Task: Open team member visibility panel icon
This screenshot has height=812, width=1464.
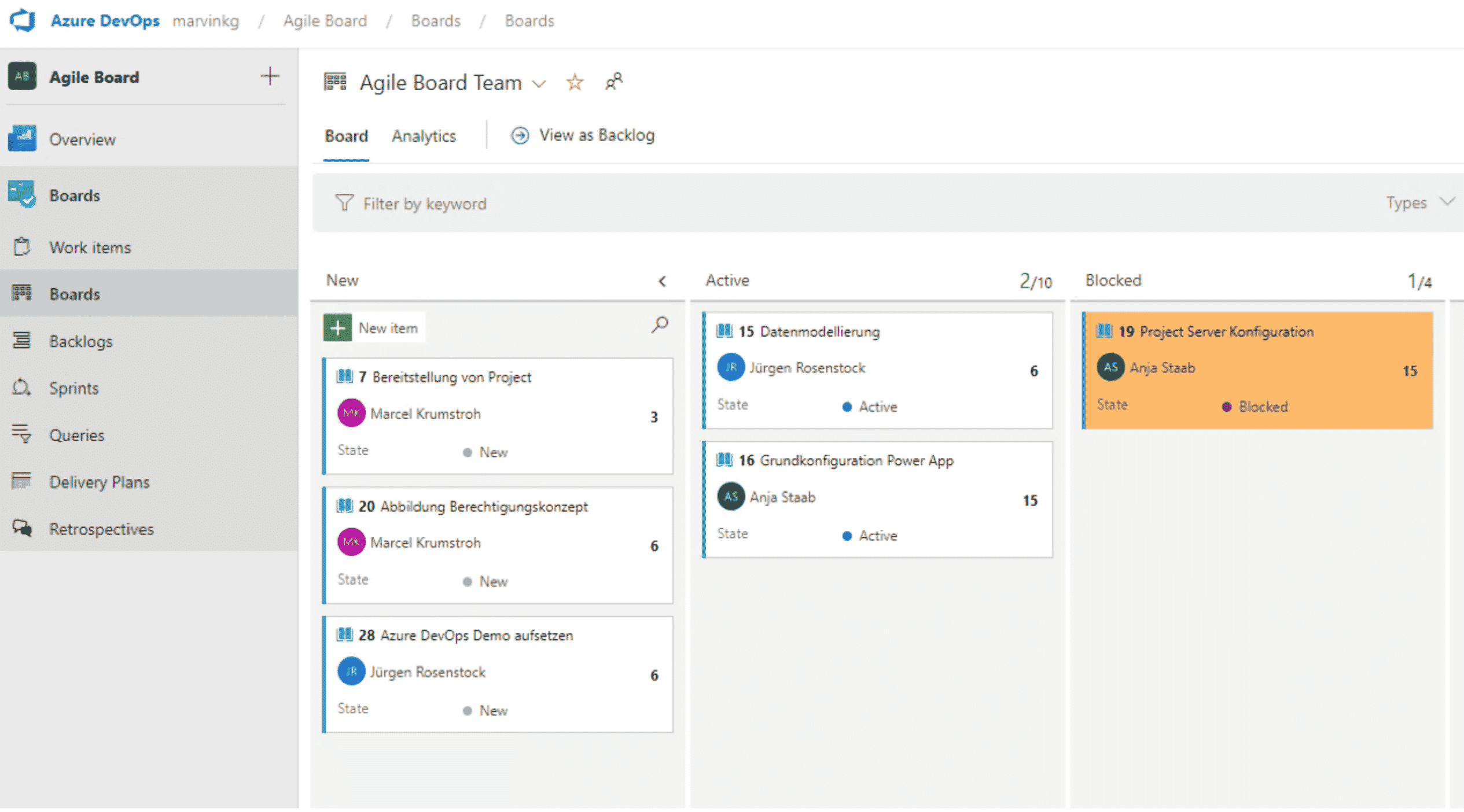Action: click(613, 82)
